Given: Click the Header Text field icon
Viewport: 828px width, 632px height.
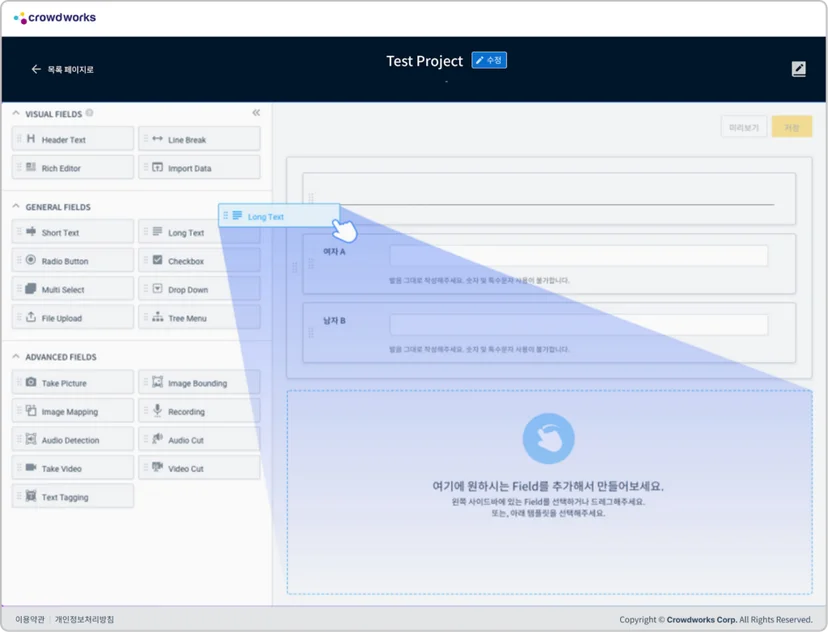Looking at the screenshot, I should coord(31,139).
